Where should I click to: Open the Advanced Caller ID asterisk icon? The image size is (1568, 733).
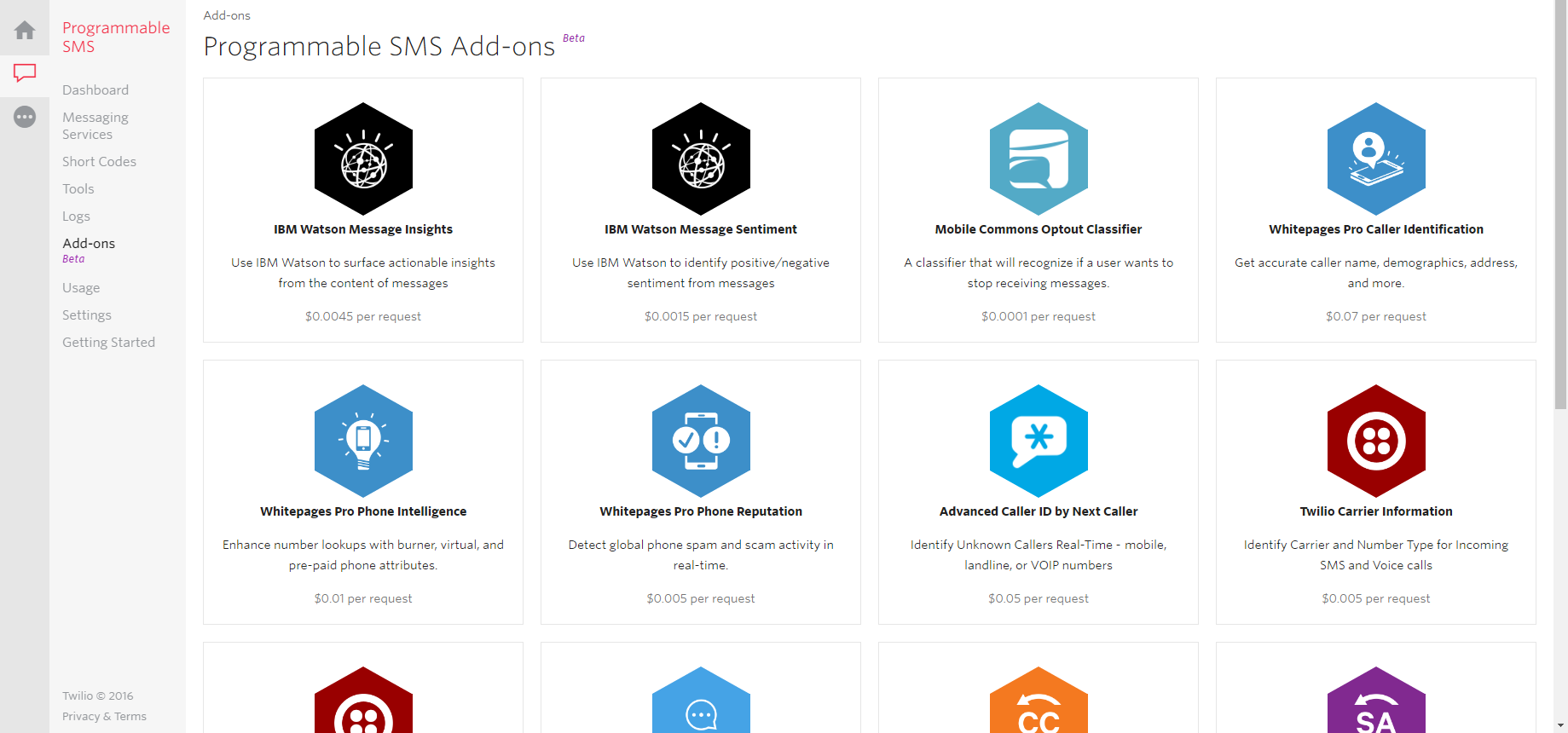click(1039, 442)
